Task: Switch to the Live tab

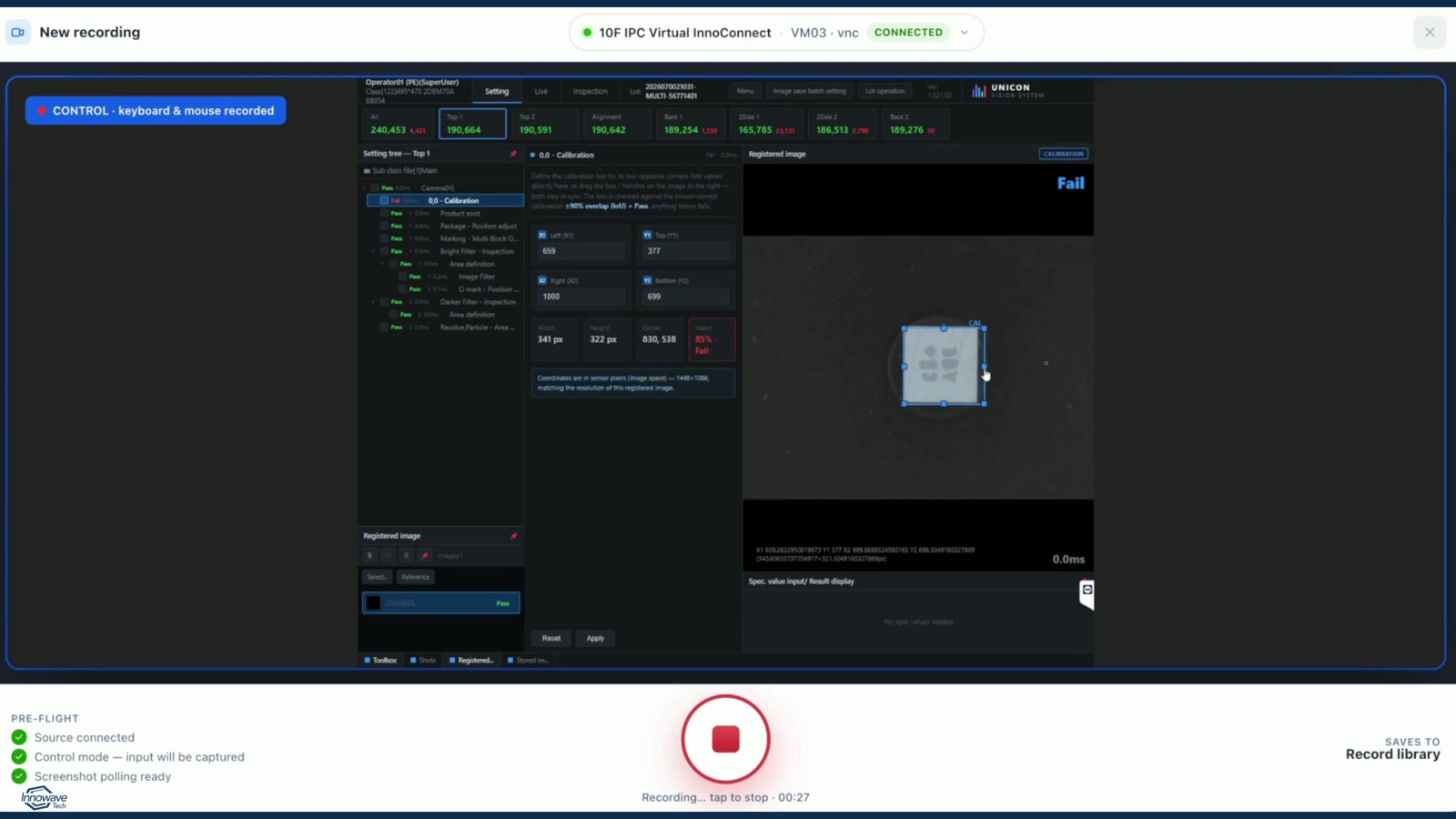Action: (541, 91)
